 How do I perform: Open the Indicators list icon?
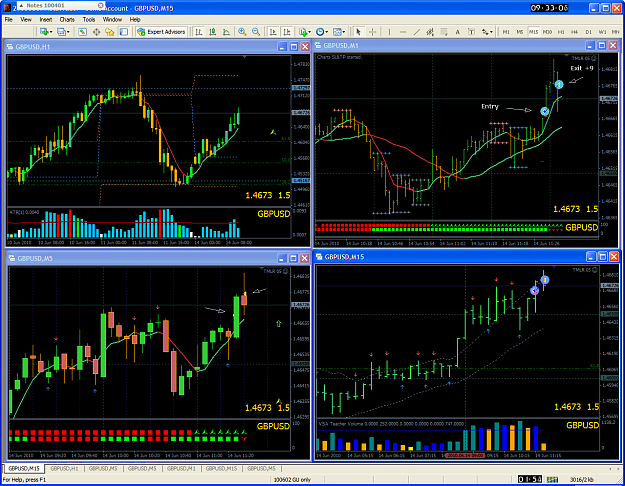pos(304,32)
